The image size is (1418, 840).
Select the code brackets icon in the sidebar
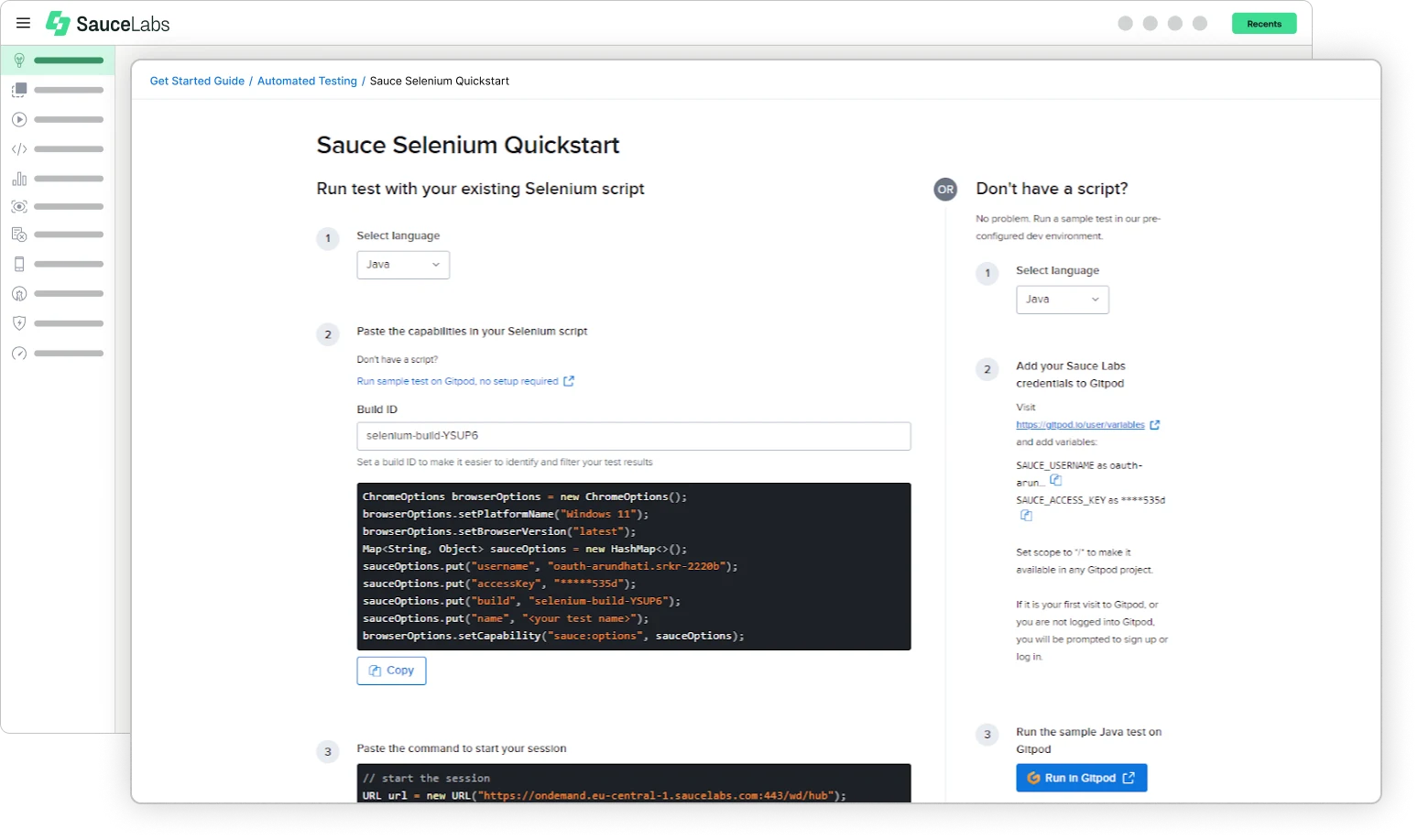pyautogui.click(x=19, y=148)
